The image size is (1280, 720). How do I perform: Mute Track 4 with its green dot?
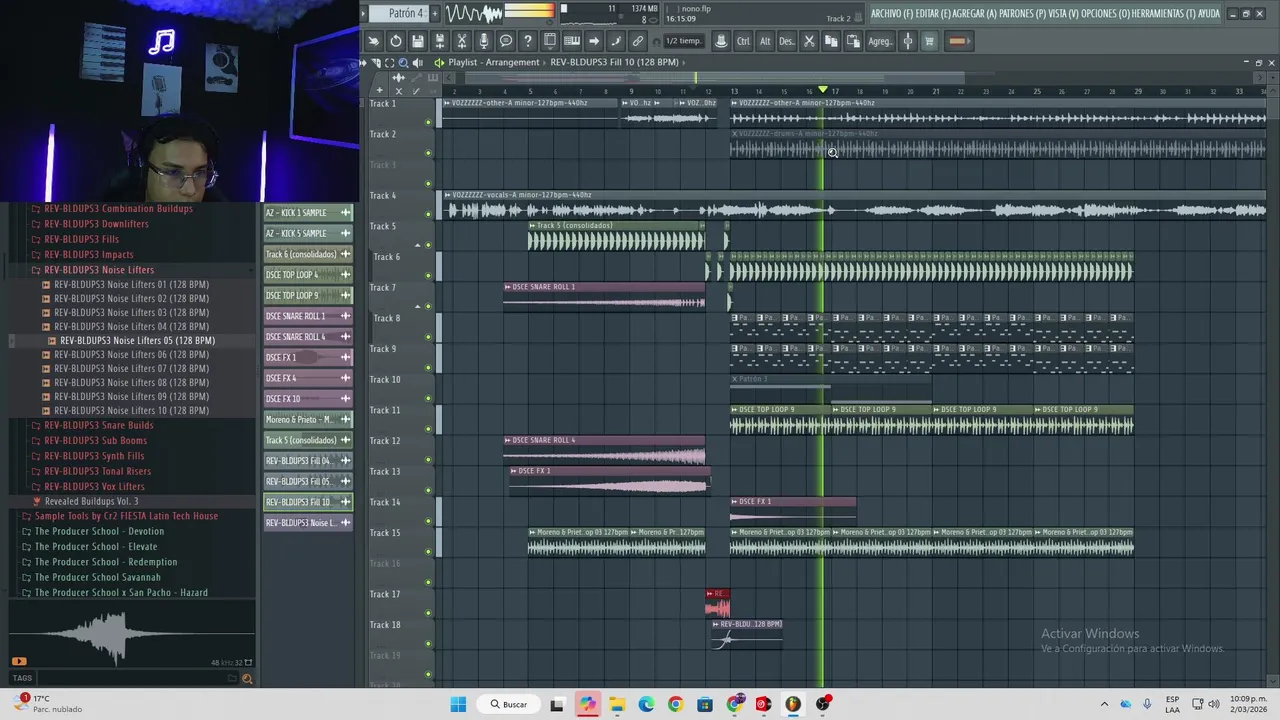429,214
